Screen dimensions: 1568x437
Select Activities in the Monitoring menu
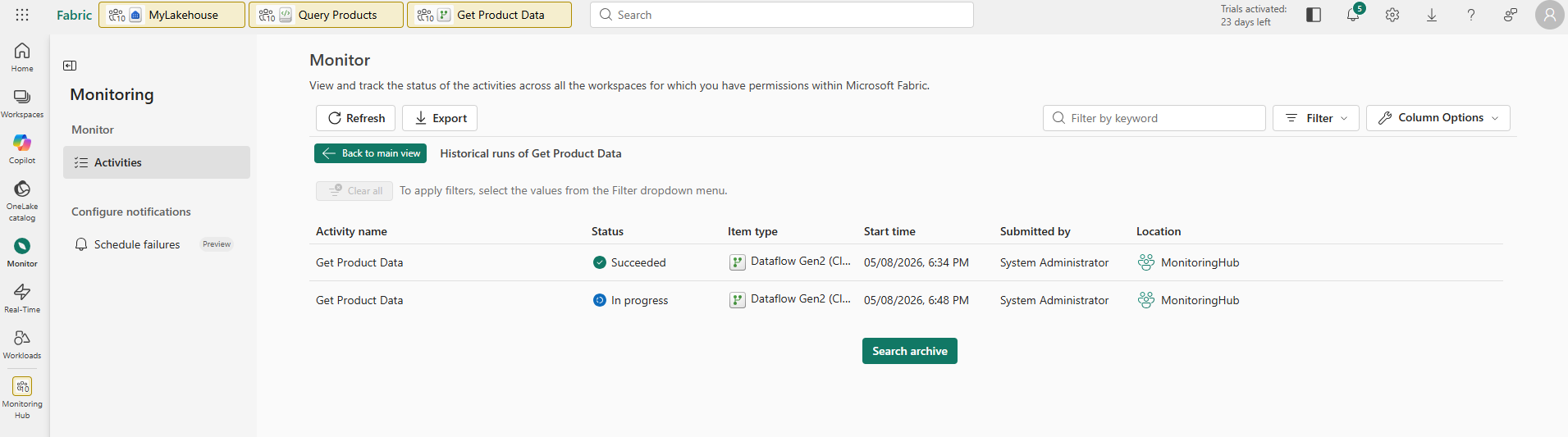(157, 162)
